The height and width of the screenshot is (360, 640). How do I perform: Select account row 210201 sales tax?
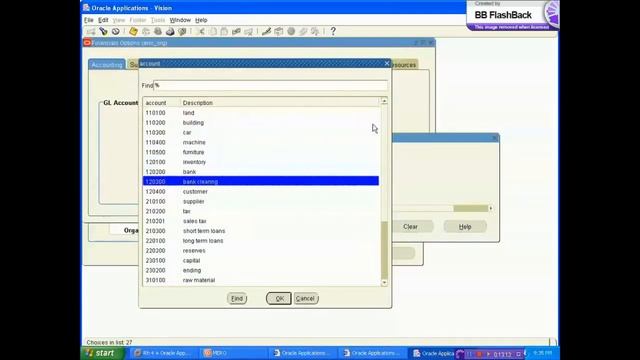point(261,221)
